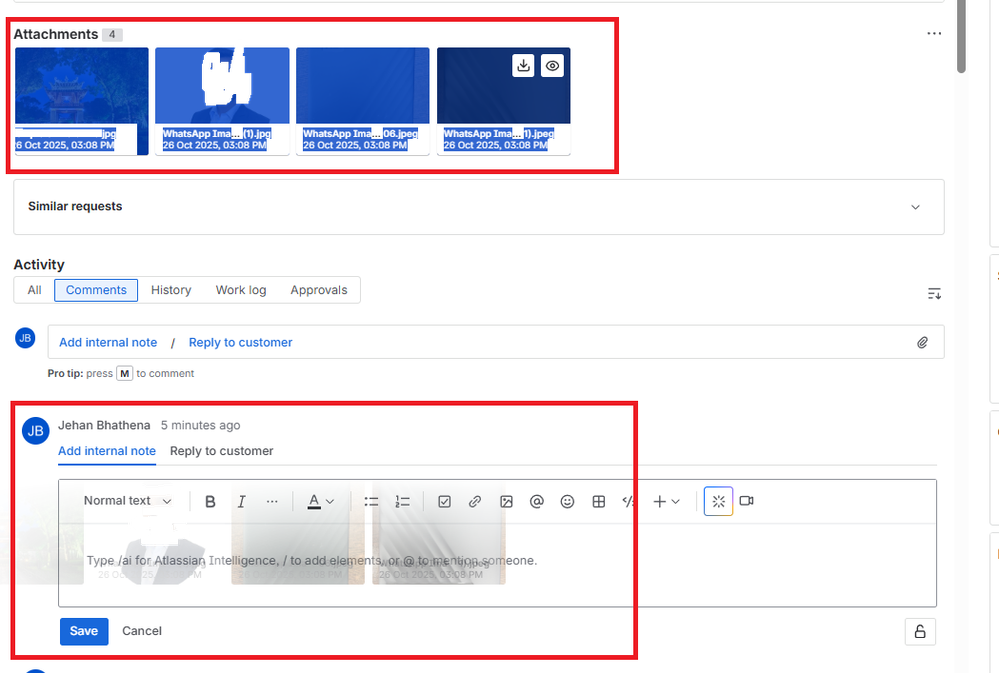Click into the comment text area

[x=497, y=564]
